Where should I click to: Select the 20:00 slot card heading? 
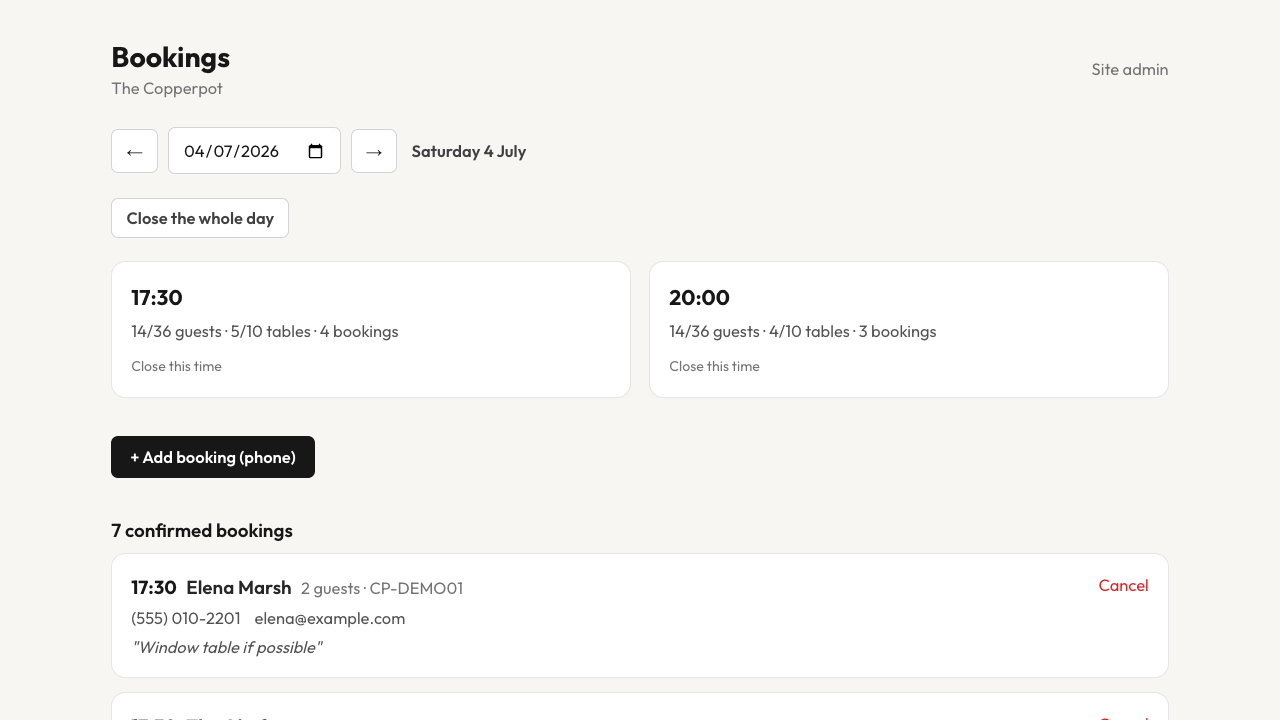pos(699,297)
